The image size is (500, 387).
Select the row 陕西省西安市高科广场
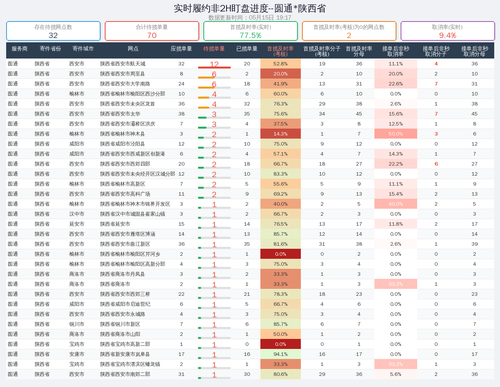click(x=250, y=194)
